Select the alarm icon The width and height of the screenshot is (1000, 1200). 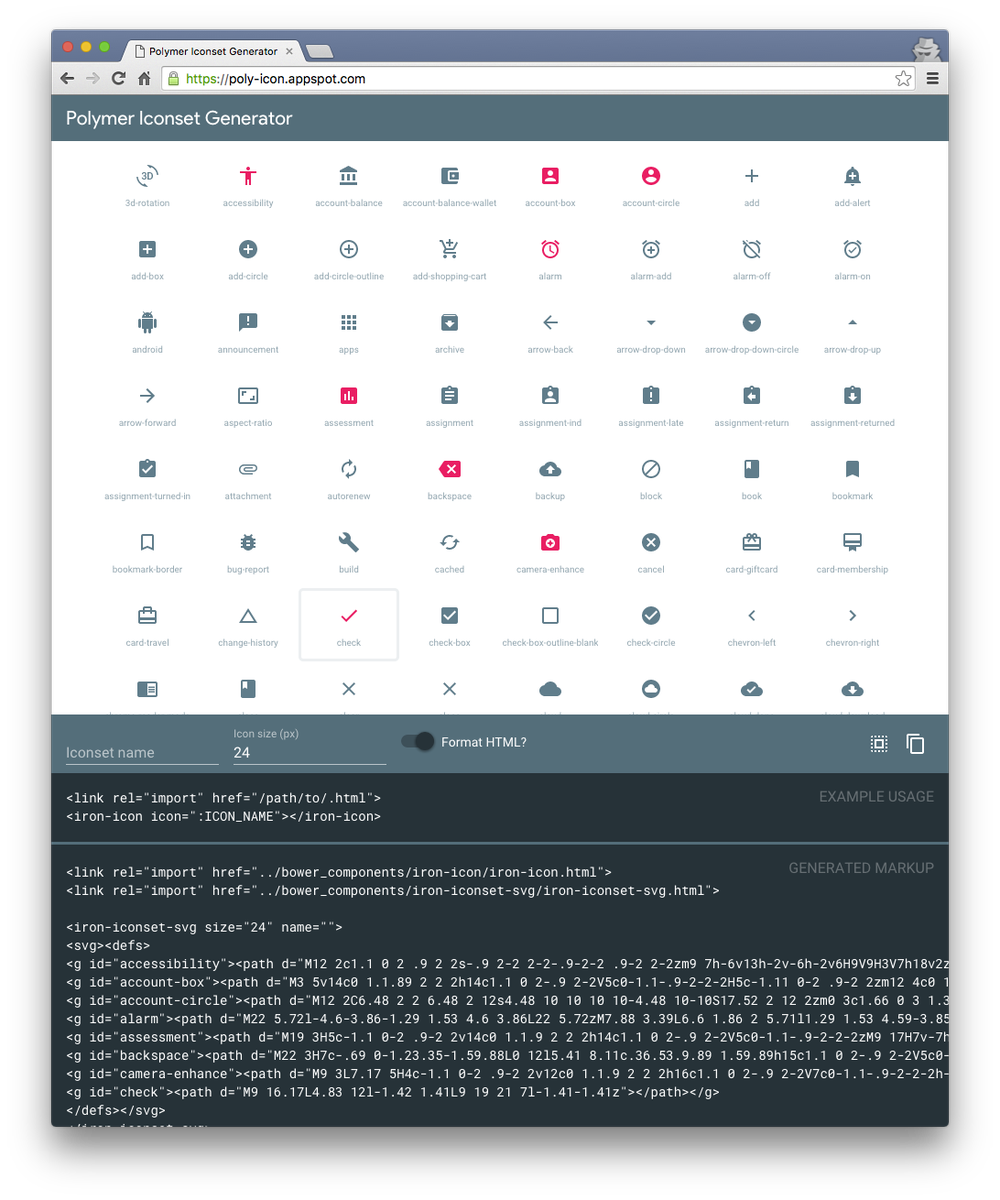coord(550,249)
